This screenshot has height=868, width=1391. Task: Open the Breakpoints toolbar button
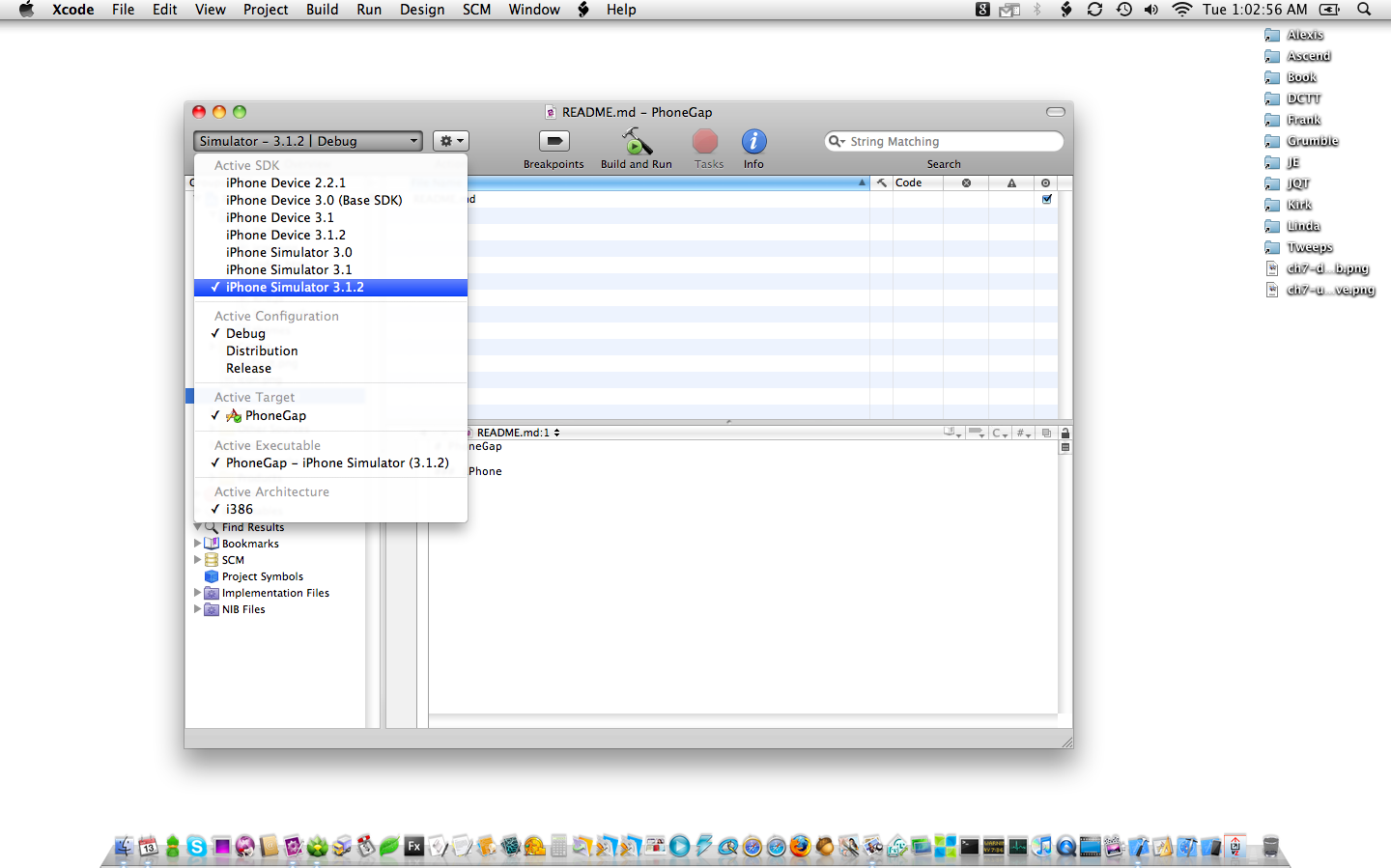(x=554, y=142)
